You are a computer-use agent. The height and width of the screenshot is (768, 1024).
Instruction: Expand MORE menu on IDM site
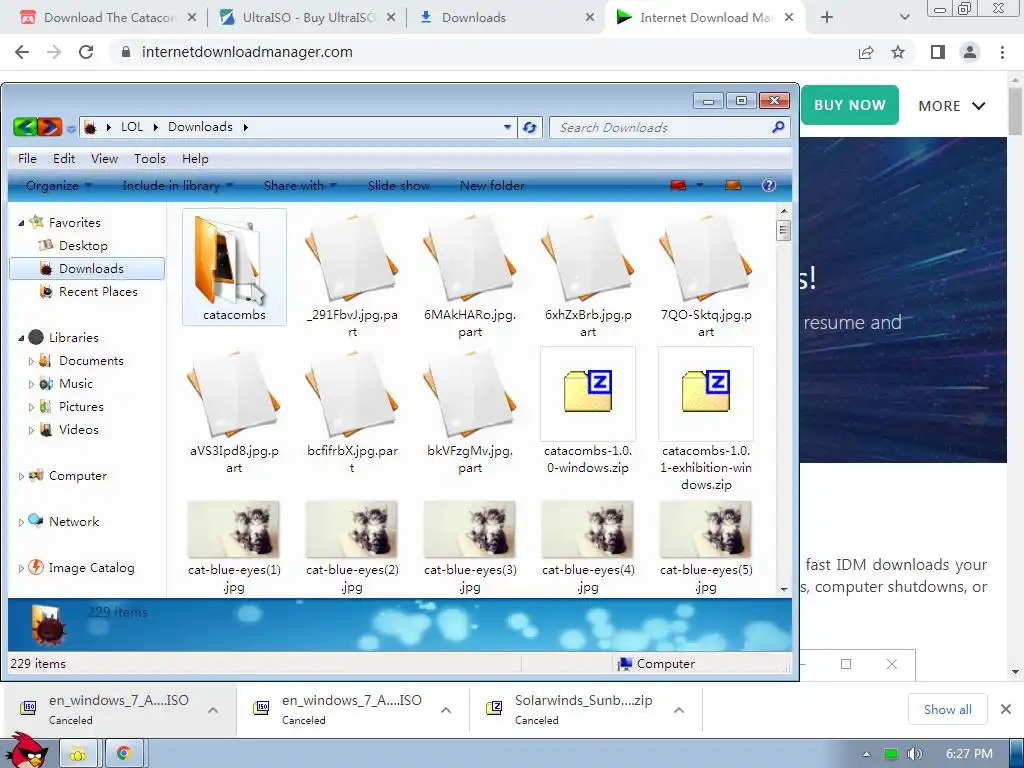[952, 106]
